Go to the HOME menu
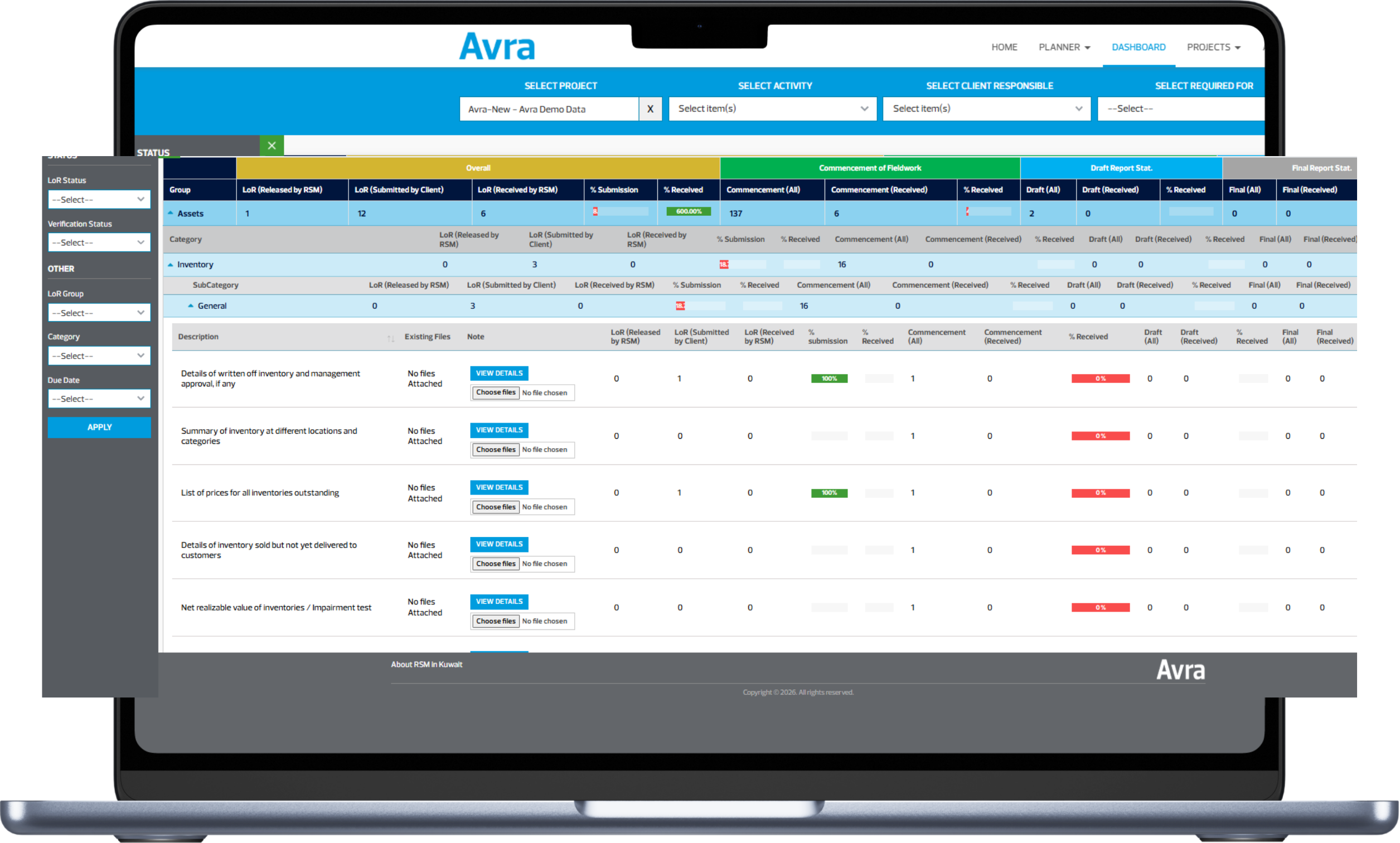The width and height of the screenshot is (1400, 843). tap(1004, 47)
